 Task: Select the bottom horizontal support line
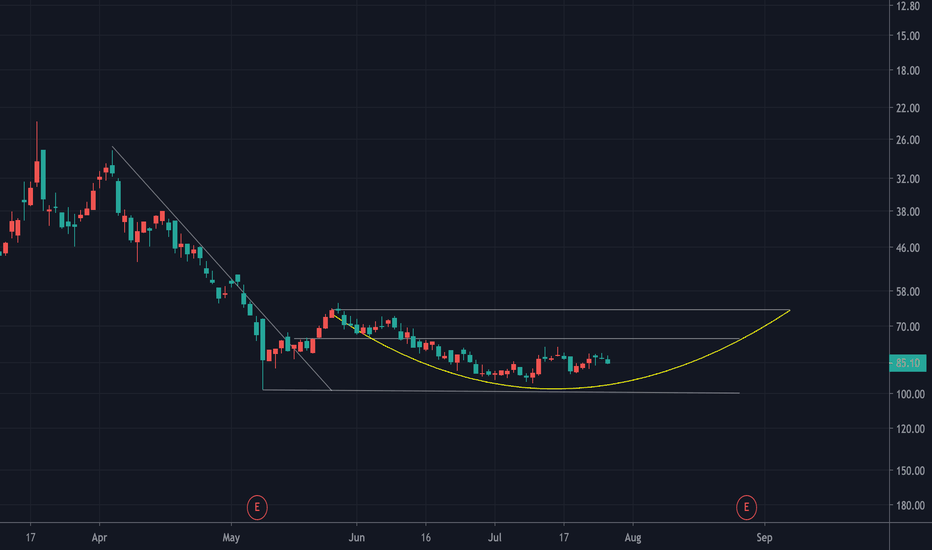(x=501, y=391)
